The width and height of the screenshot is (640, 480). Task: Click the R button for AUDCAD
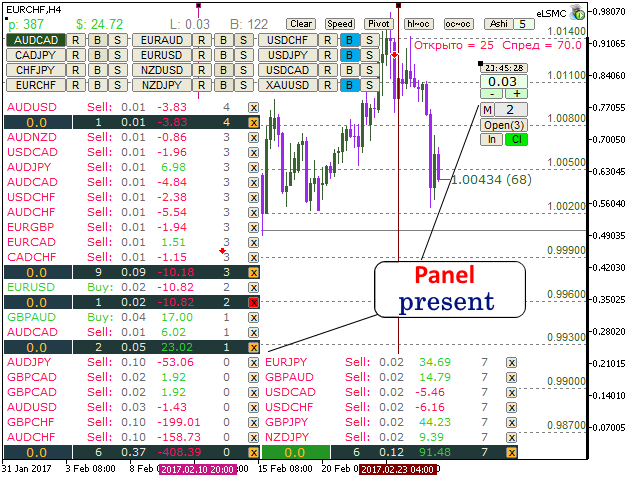pyautogui.click(x=76, y=40)
